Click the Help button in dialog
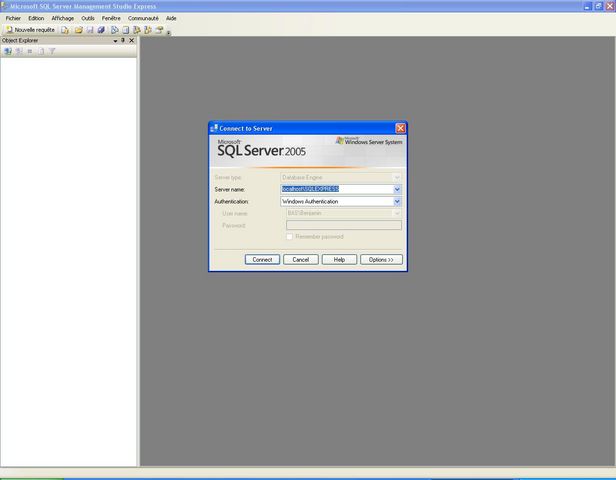Image resolution: width=616 pixels, height=480 pixels. [339, 259]
